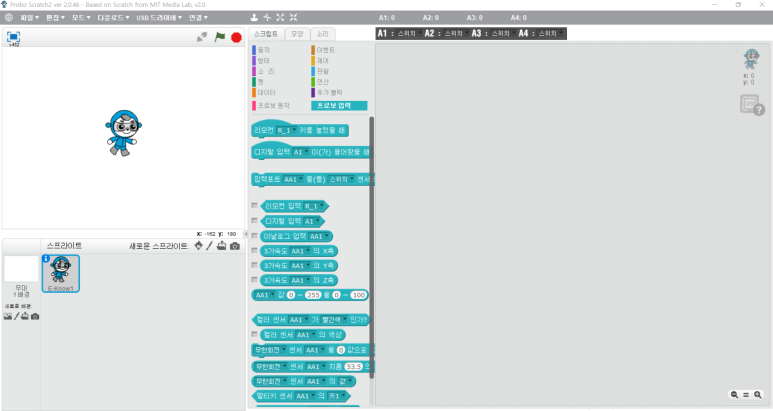Select the duplicate stamp tool

click(x=254, y=17)
